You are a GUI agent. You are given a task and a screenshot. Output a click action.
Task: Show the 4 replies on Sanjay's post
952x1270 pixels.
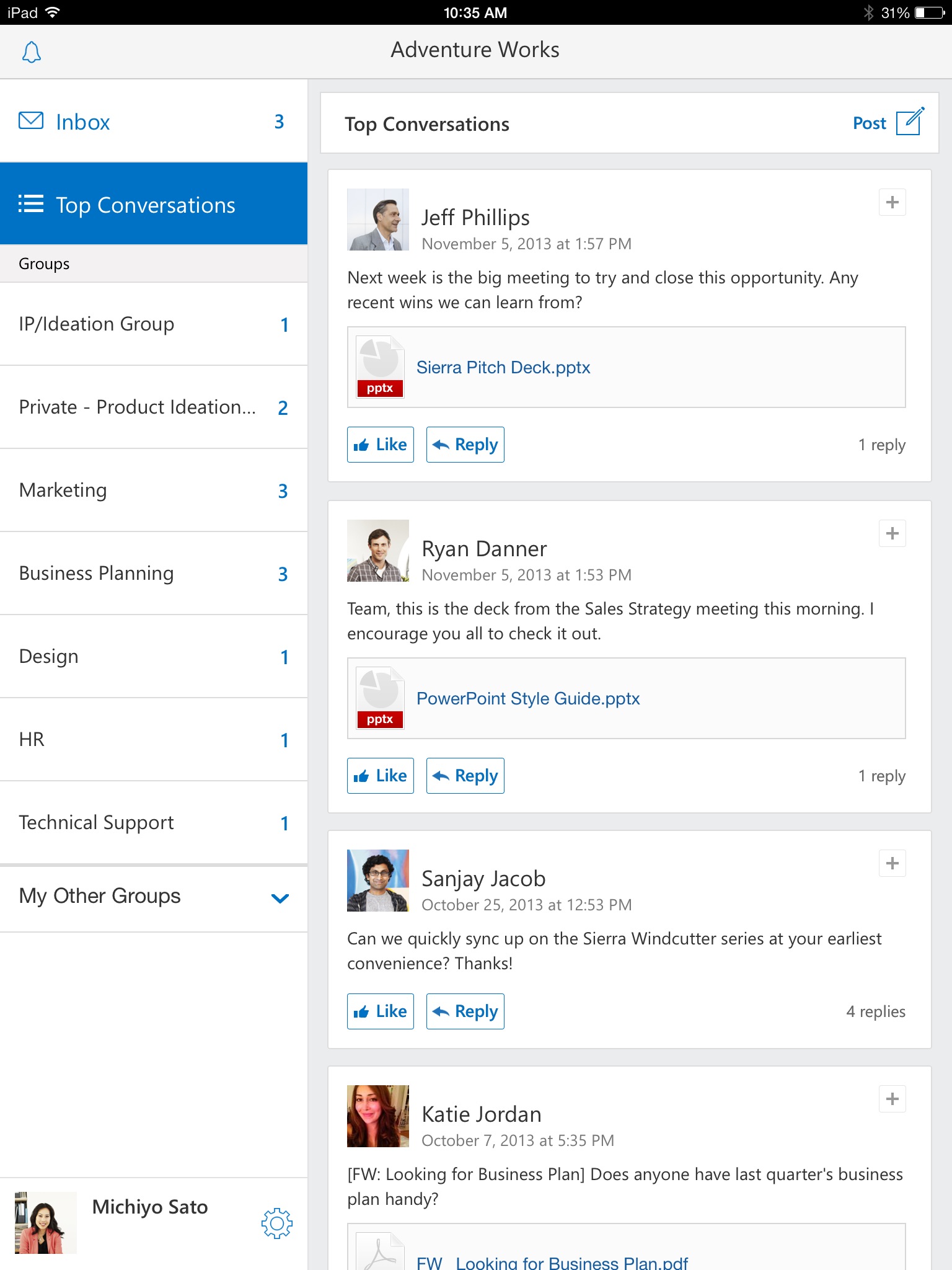pos(875,1011)
